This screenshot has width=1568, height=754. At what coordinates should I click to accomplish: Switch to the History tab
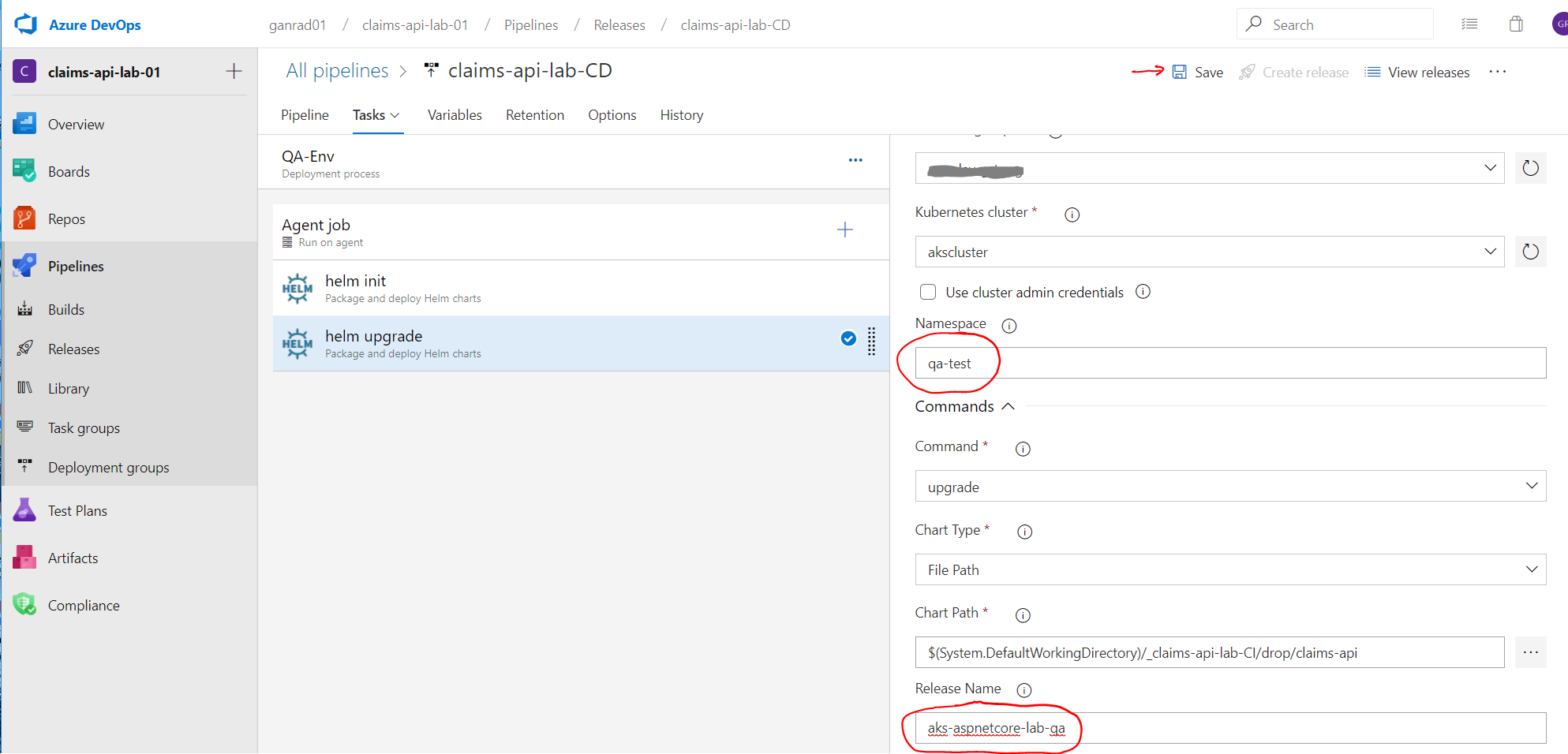(682, 115)
